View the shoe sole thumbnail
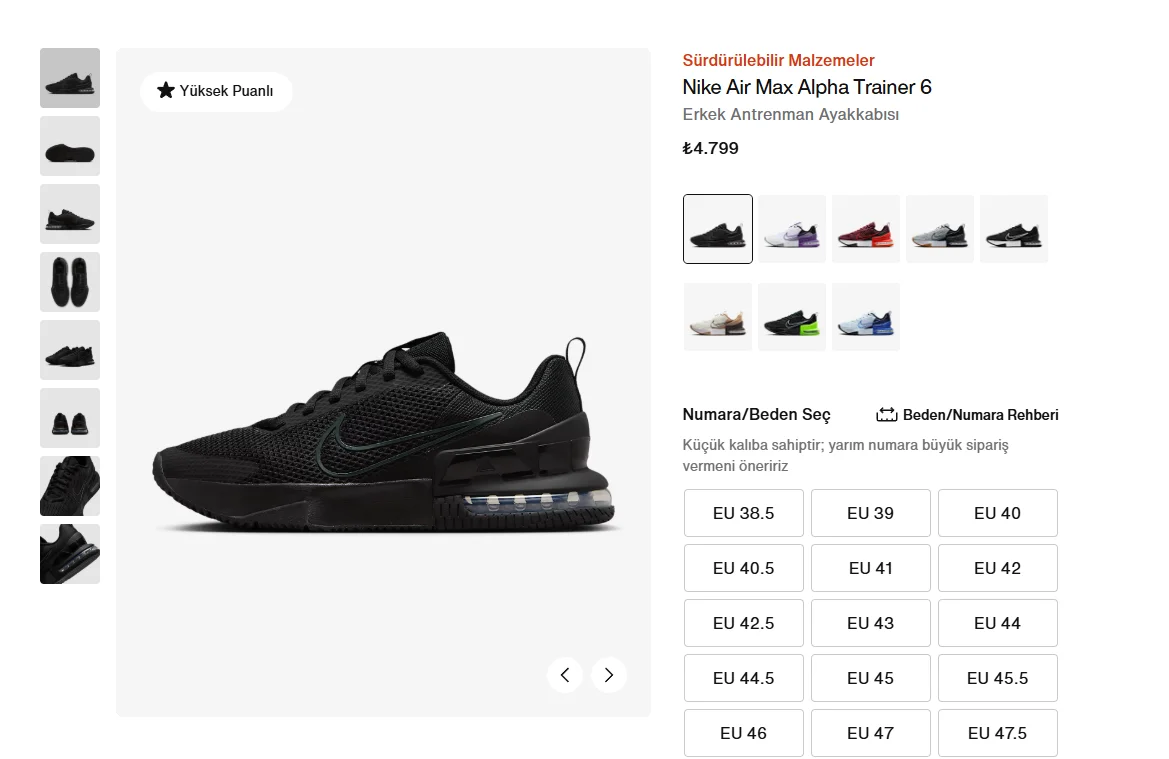Image resolution: width=1169 pixels, height=759 pixels. 70,146
